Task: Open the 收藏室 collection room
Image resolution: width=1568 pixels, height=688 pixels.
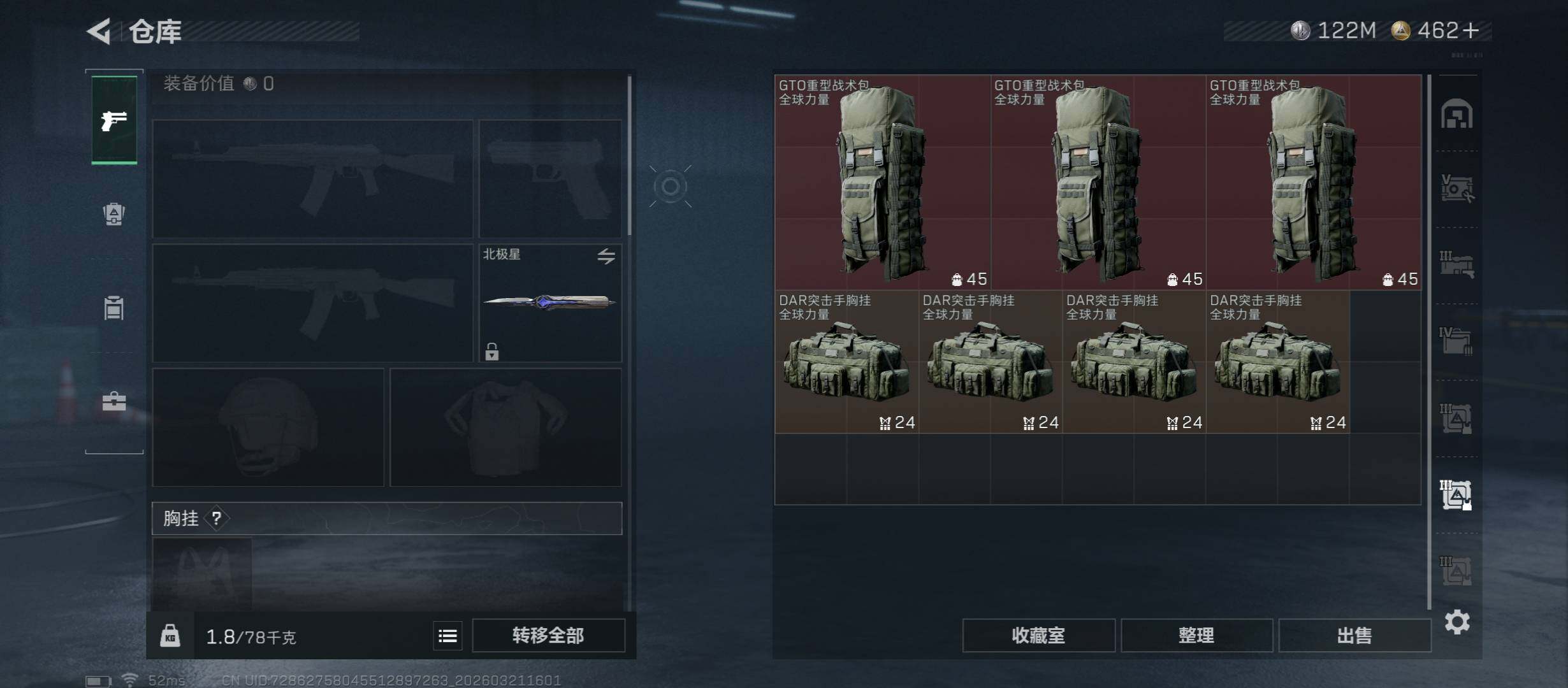Action: click(1038, 635)
